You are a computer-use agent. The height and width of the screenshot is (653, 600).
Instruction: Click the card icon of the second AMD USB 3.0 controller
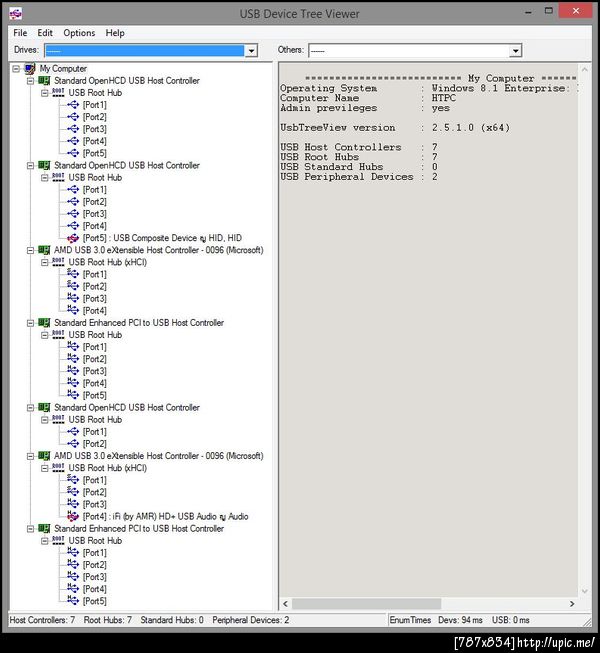pos(44,456)
